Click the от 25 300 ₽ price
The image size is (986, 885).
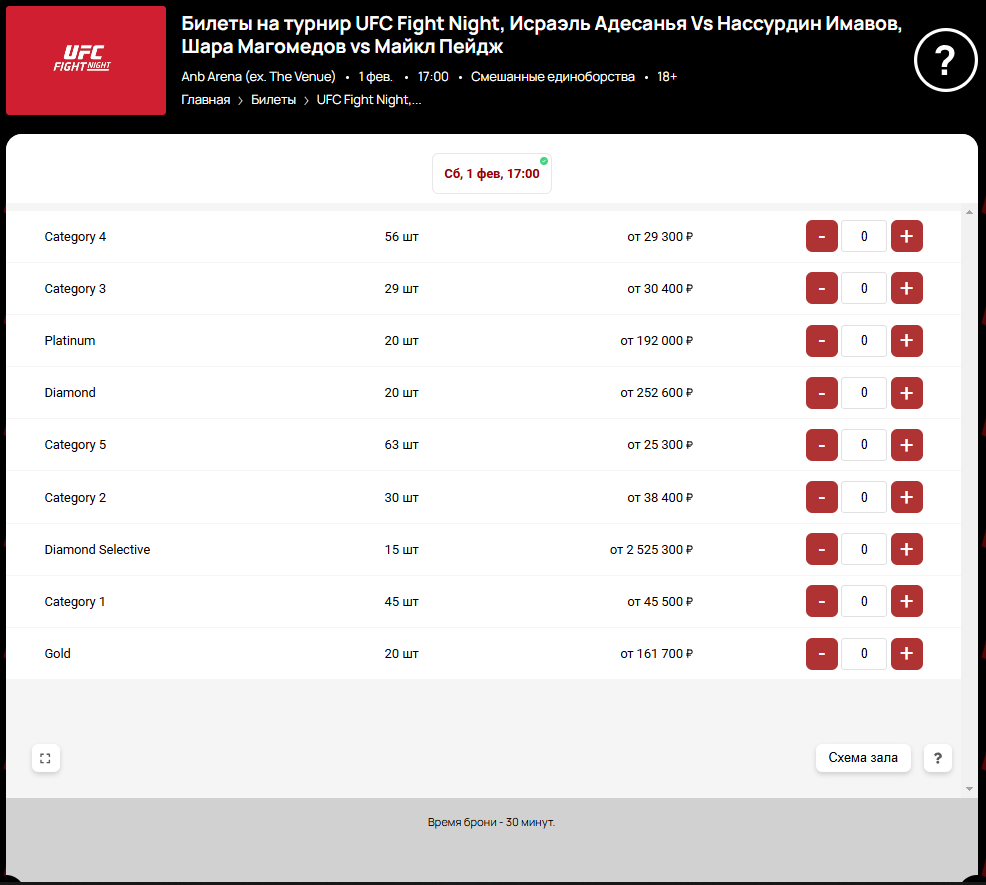coord(660,445)
